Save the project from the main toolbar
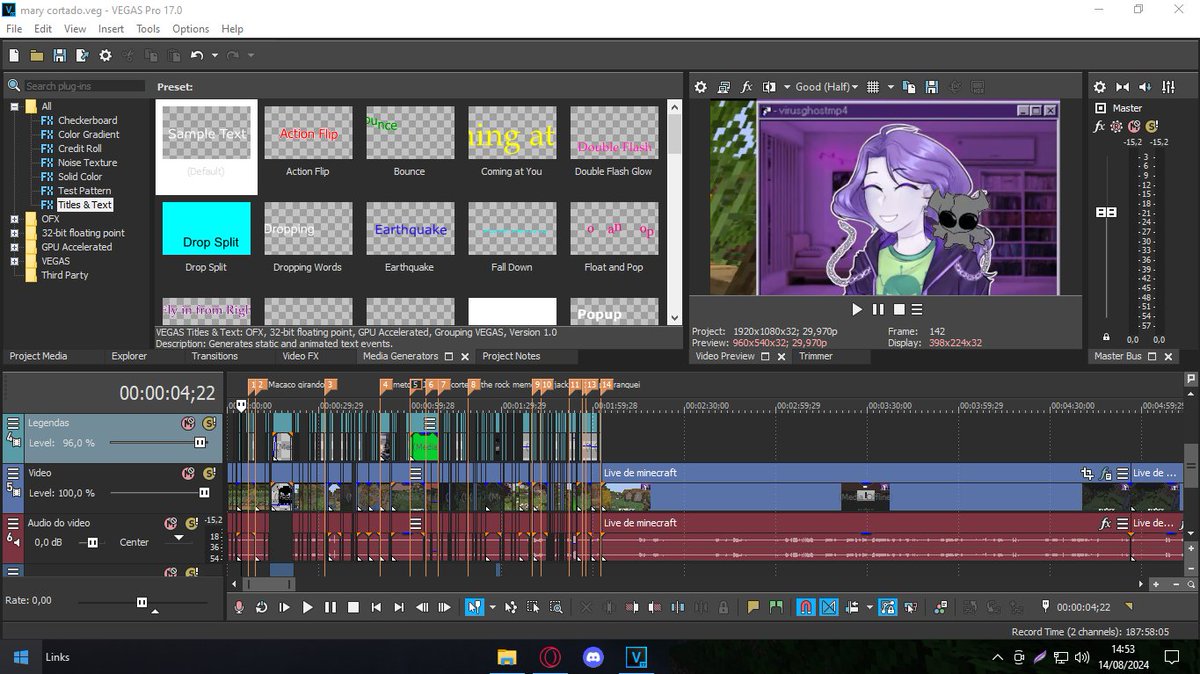This screenshot has height=674, width=1200. tap(59, 55)
